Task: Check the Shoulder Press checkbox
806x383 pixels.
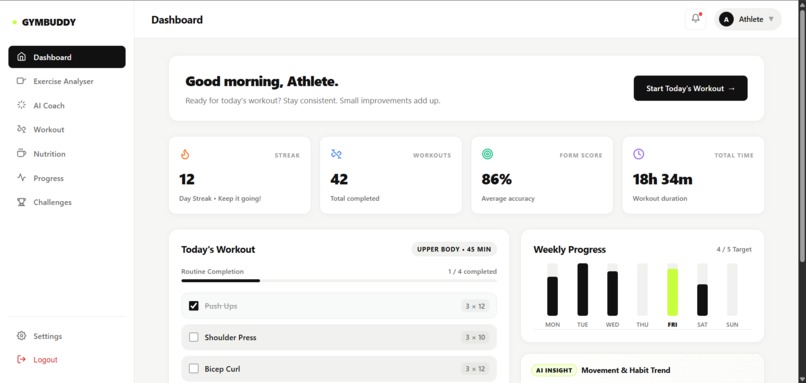Action: 194,337
